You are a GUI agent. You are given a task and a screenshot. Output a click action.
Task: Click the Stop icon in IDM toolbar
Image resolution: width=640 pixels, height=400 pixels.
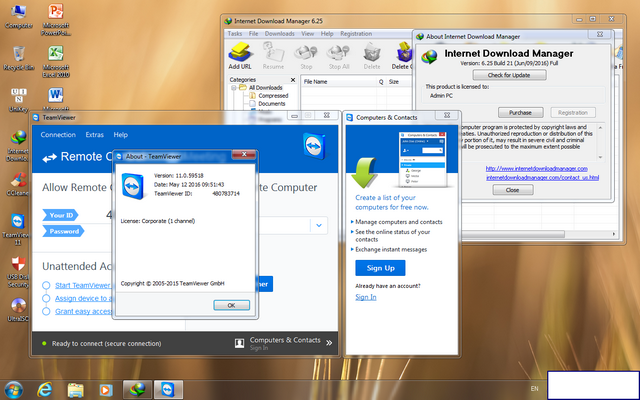point(306,56)
